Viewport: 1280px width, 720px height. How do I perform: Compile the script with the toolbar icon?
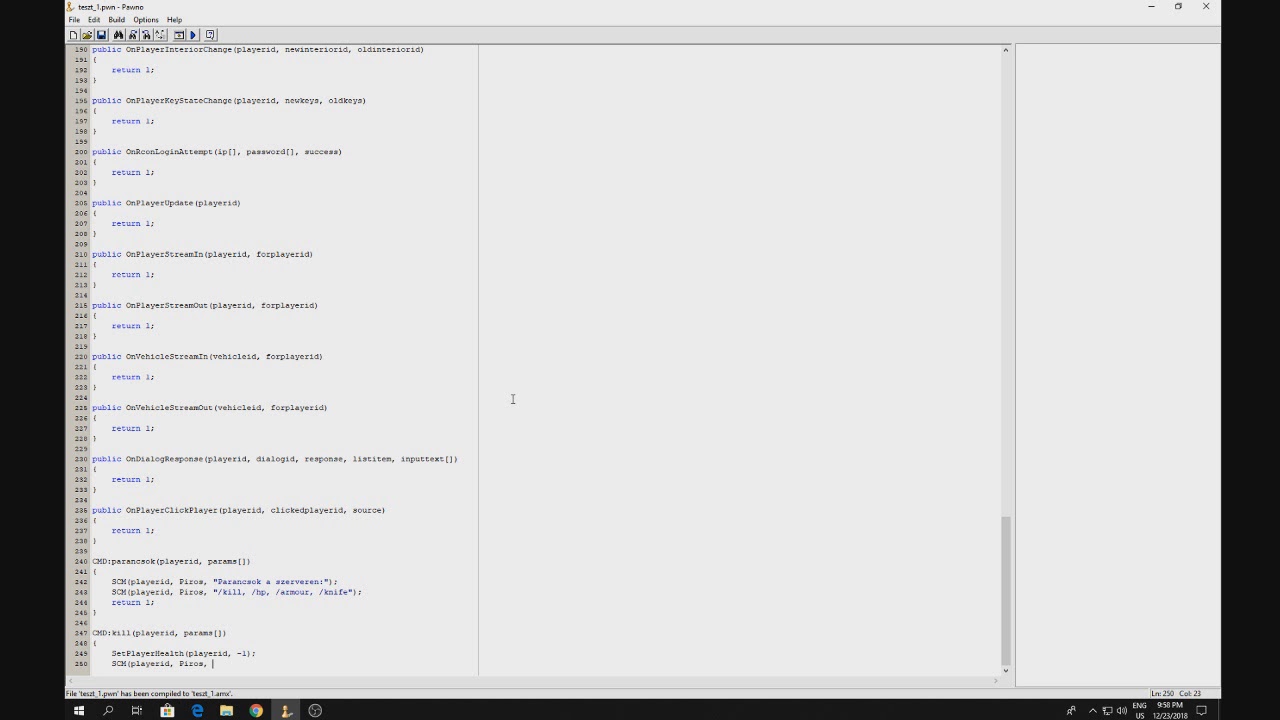[179, 35]
